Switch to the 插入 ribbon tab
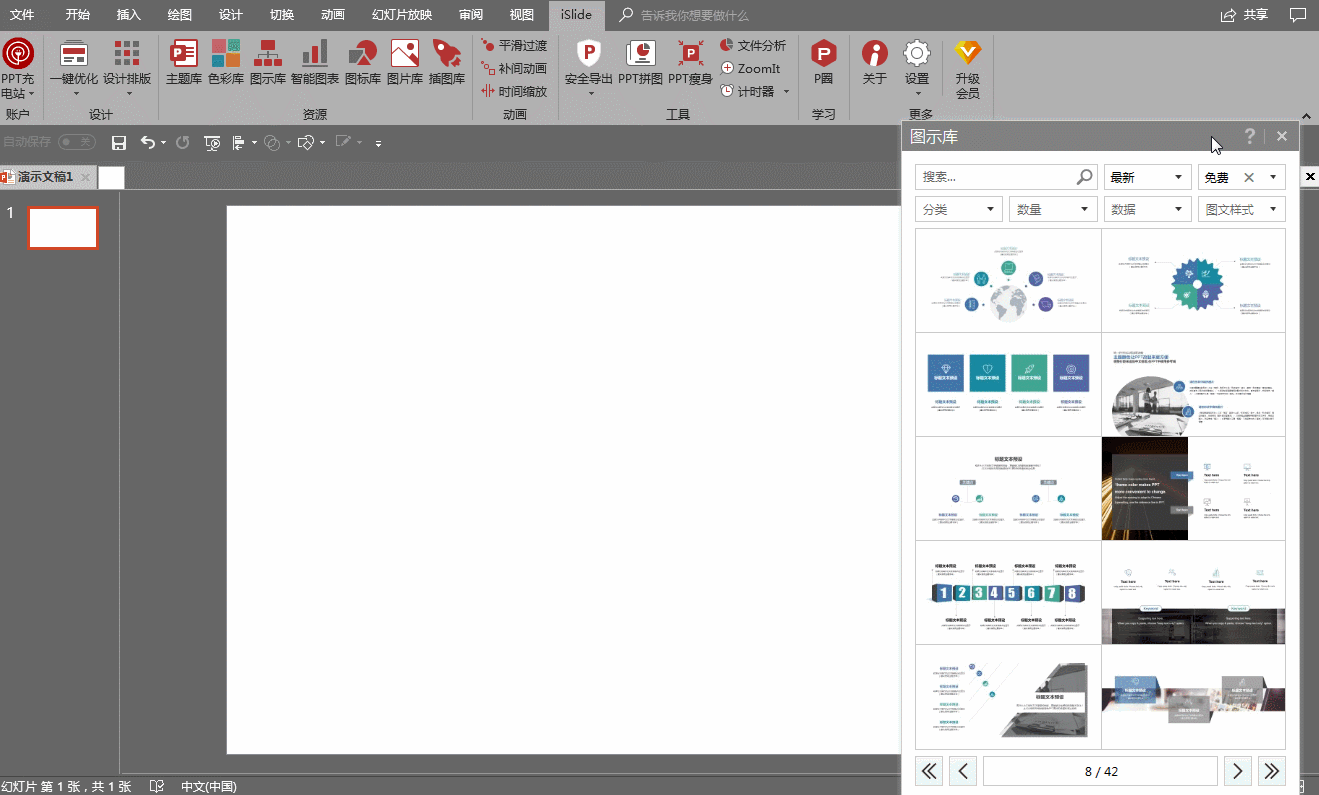Image resolution: width=1319 pixels, height=795 pixels. click(x=129, y=15)
